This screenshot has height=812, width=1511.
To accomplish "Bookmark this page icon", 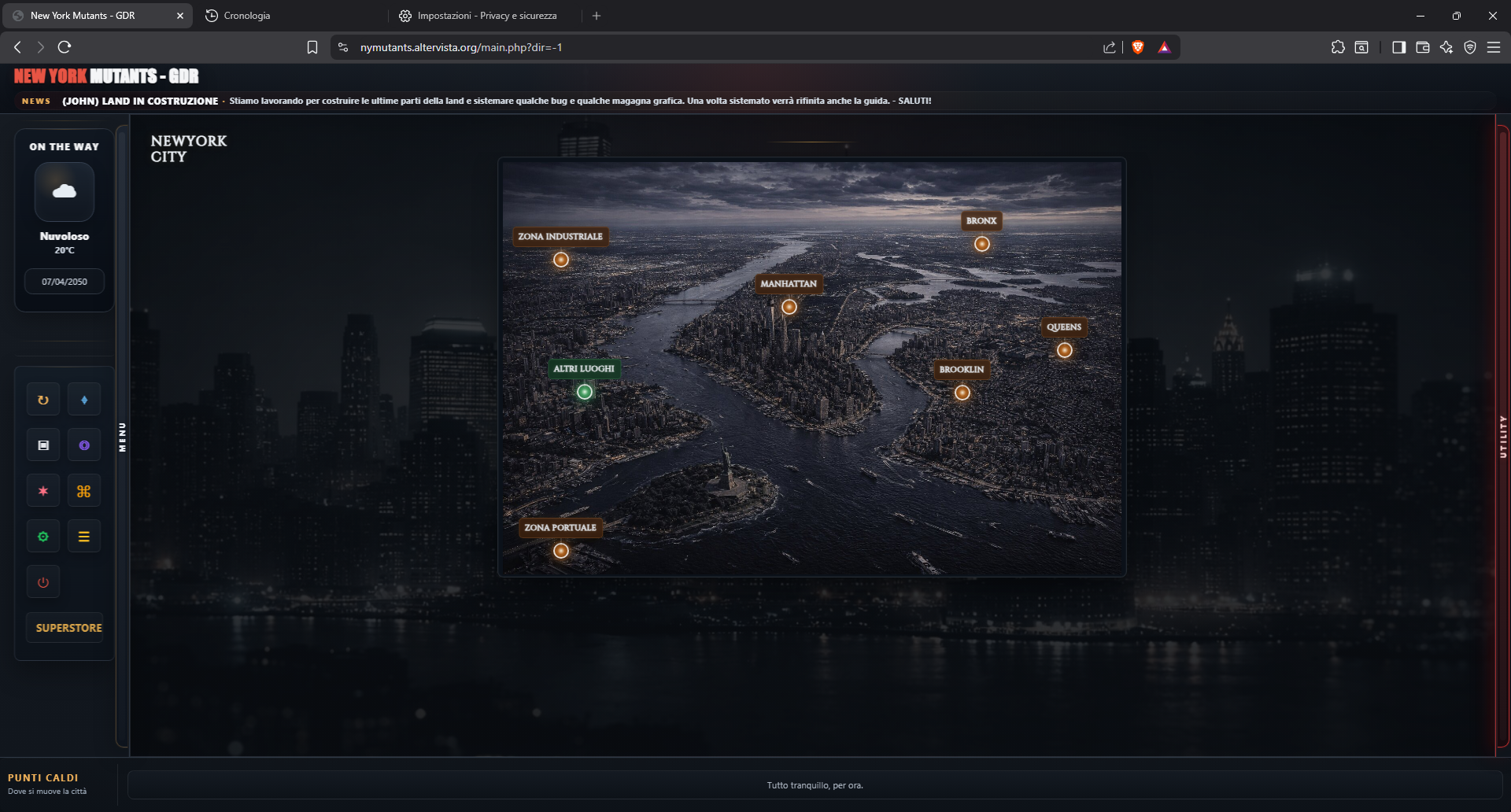I will [x=312, y=47].
